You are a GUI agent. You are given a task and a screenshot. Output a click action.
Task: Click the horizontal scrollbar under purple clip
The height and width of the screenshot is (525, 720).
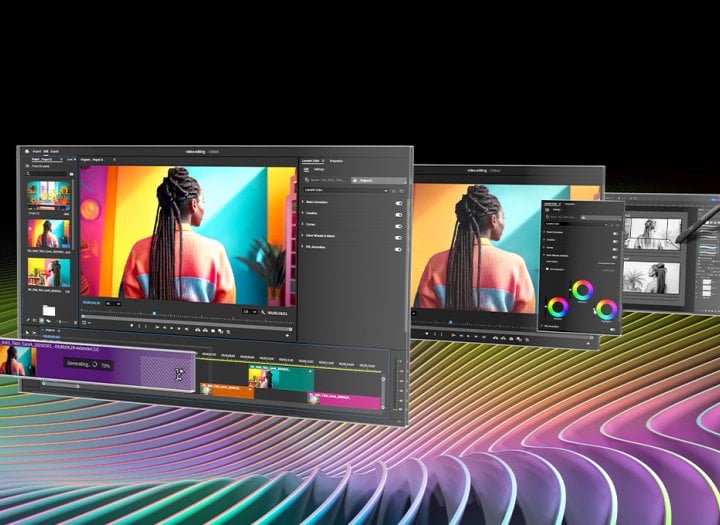click(x=61, y=384)
